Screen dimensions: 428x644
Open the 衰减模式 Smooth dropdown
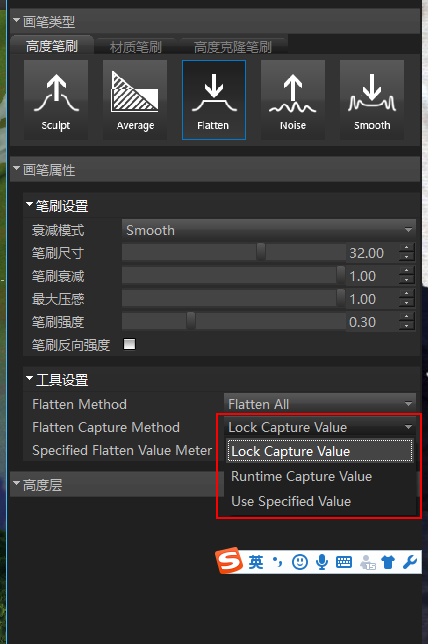269,230
